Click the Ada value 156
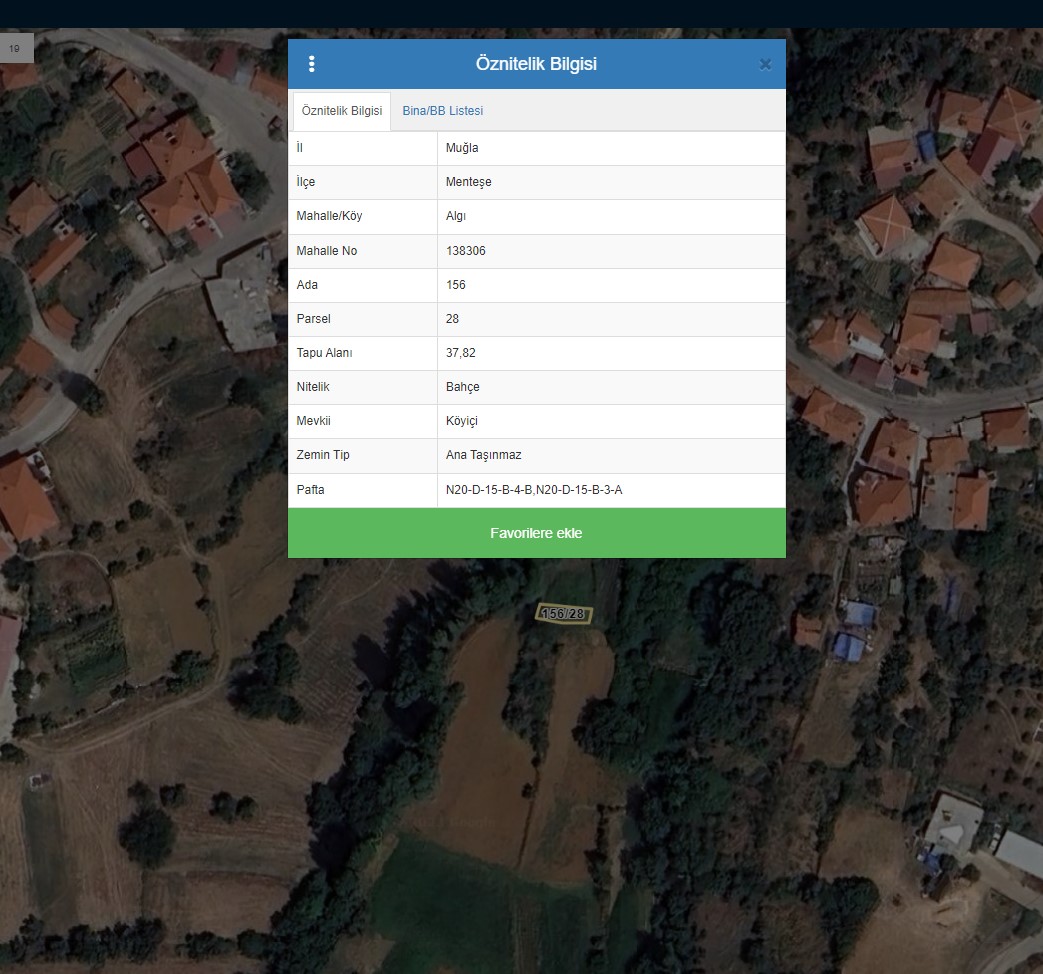Screen dimensions: 1043x974 456,285
